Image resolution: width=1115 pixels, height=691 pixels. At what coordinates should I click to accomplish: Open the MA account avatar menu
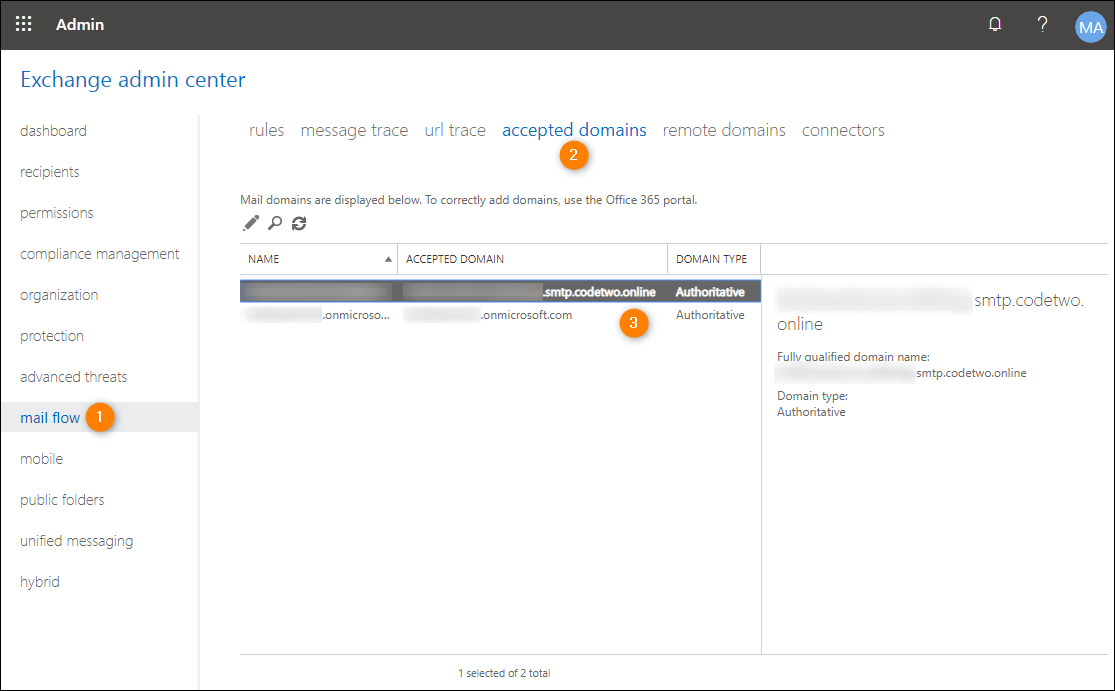click(1091, 27)
